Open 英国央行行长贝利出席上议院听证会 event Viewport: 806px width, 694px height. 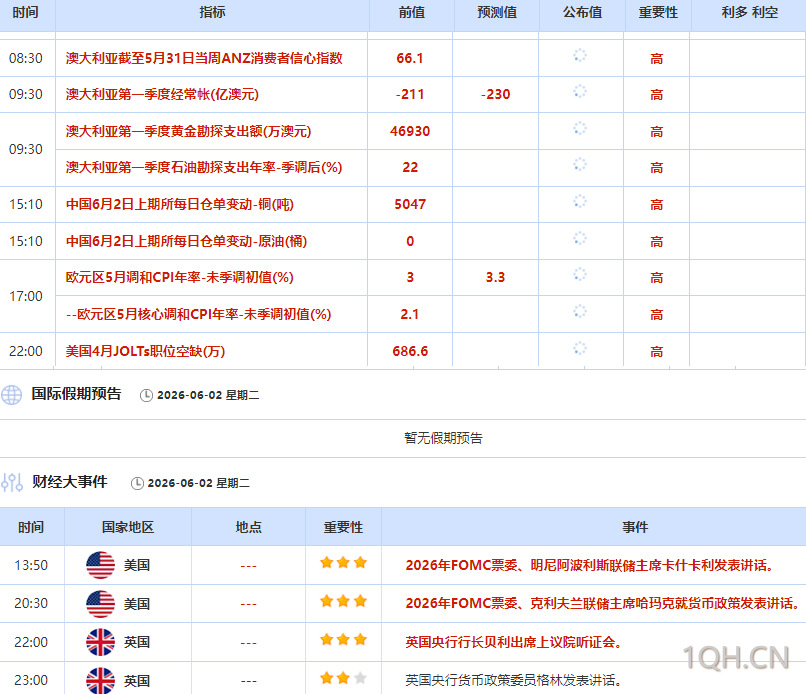coord(514,642)
